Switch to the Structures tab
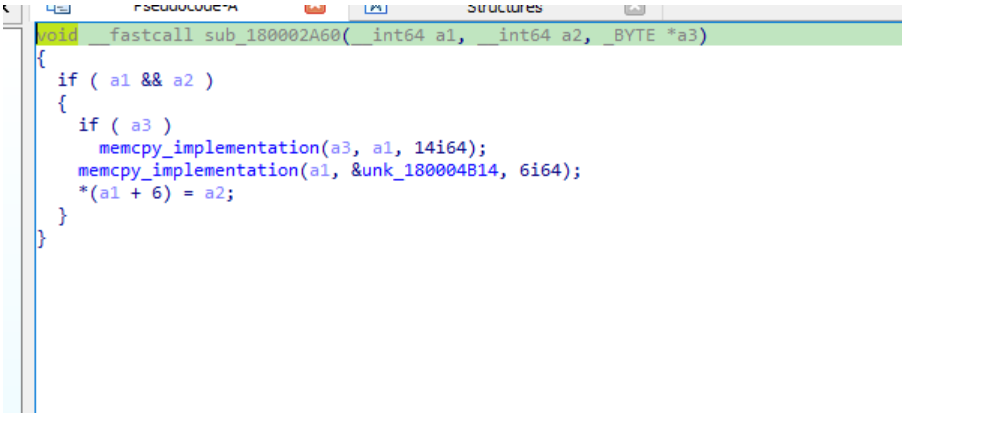This screenshot has width=995, height=427. pos(504,8)
